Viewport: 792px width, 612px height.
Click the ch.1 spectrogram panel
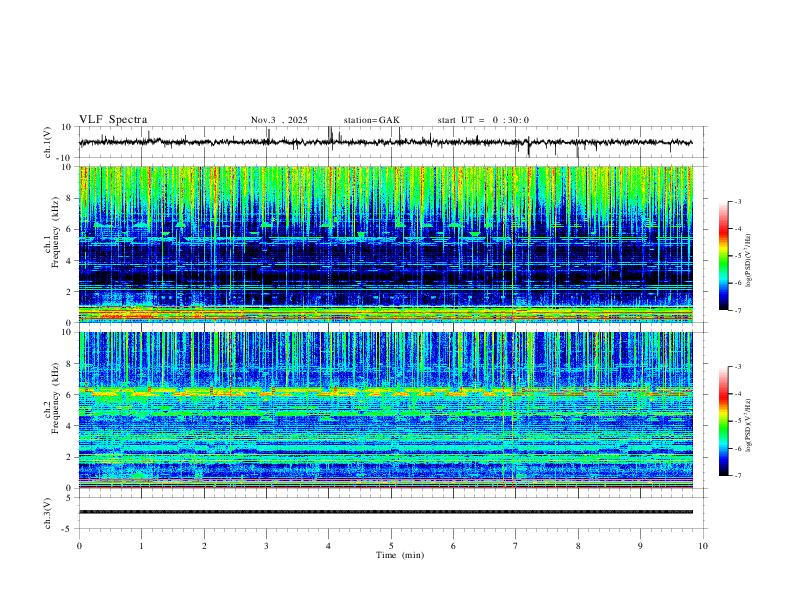[x=385, y=244]
